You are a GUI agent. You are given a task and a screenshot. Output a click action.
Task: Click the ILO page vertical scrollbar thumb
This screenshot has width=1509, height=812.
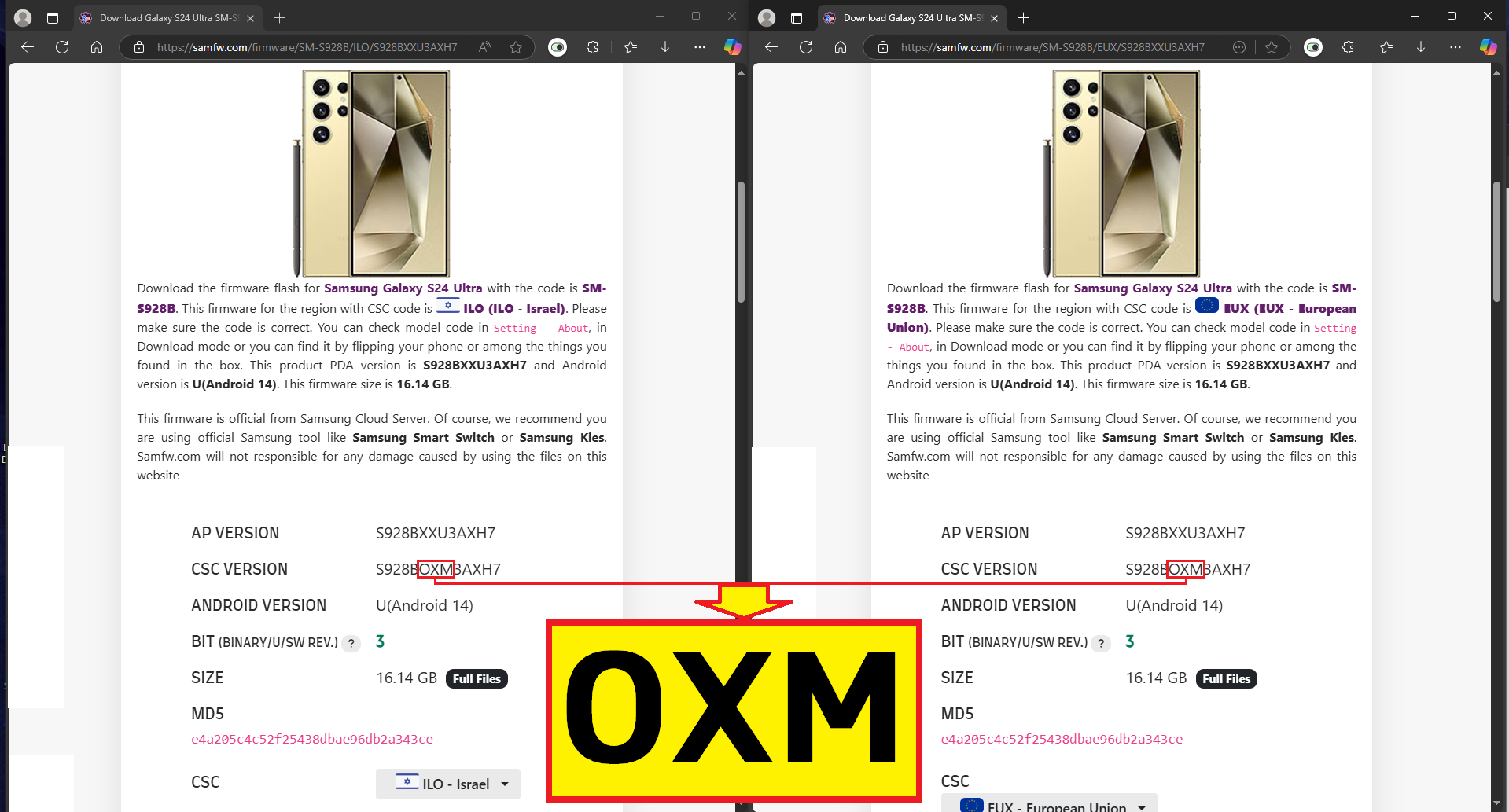(741, 242)
